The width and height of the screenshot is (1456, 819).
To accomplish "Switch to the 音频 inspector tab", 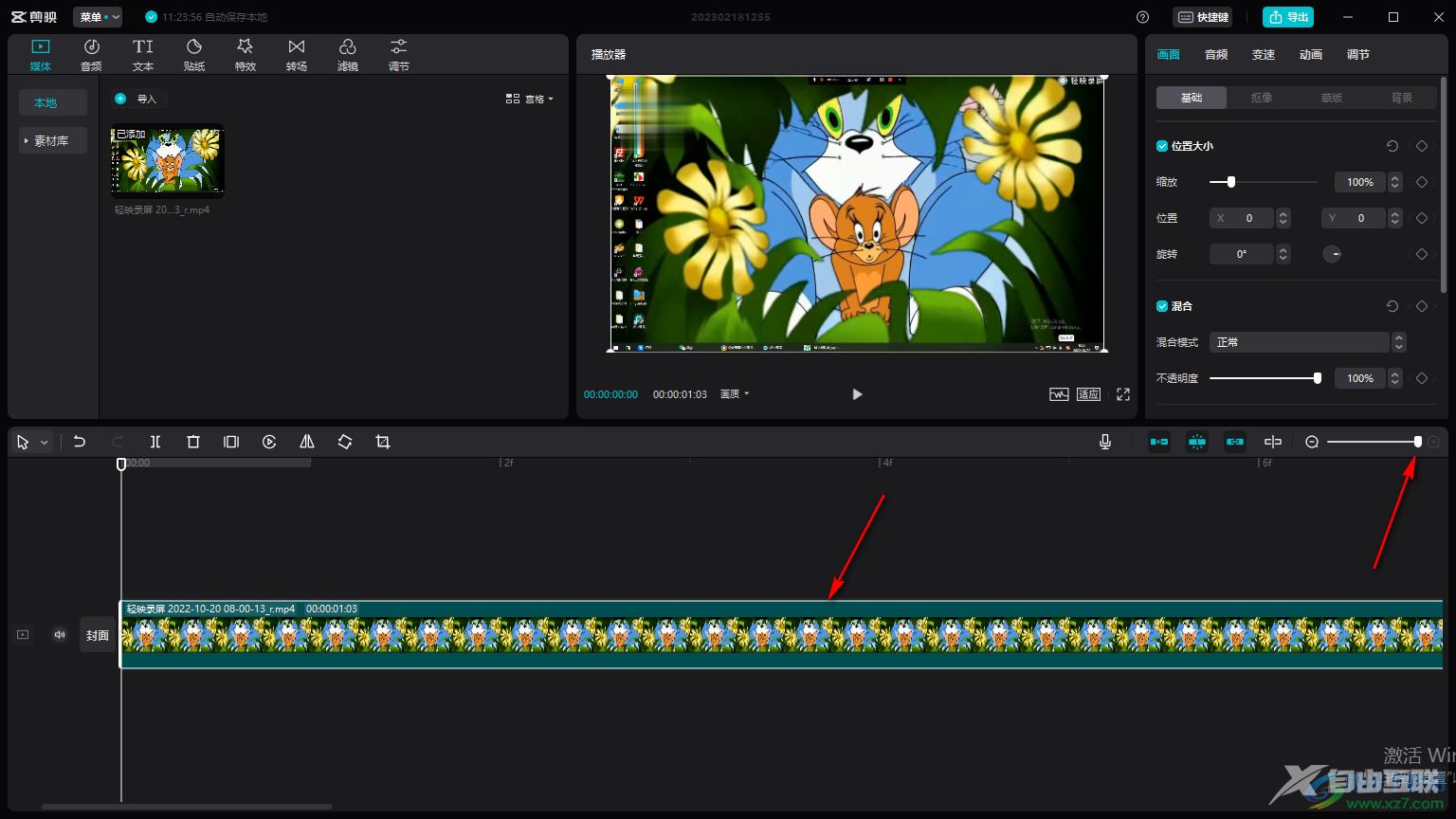I will (1216, 55).
